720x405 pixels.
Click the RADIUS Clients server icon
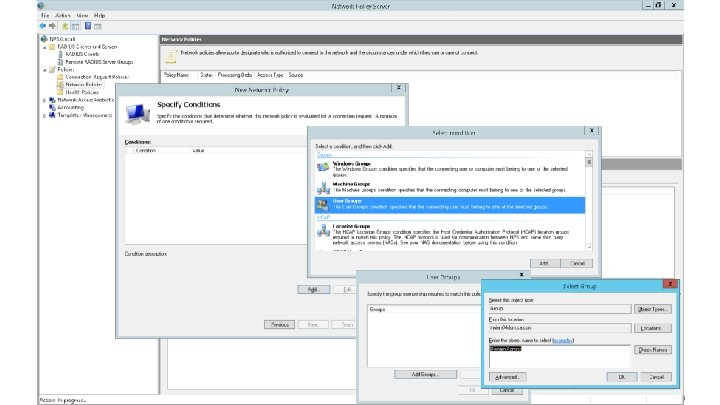(60, 54)
